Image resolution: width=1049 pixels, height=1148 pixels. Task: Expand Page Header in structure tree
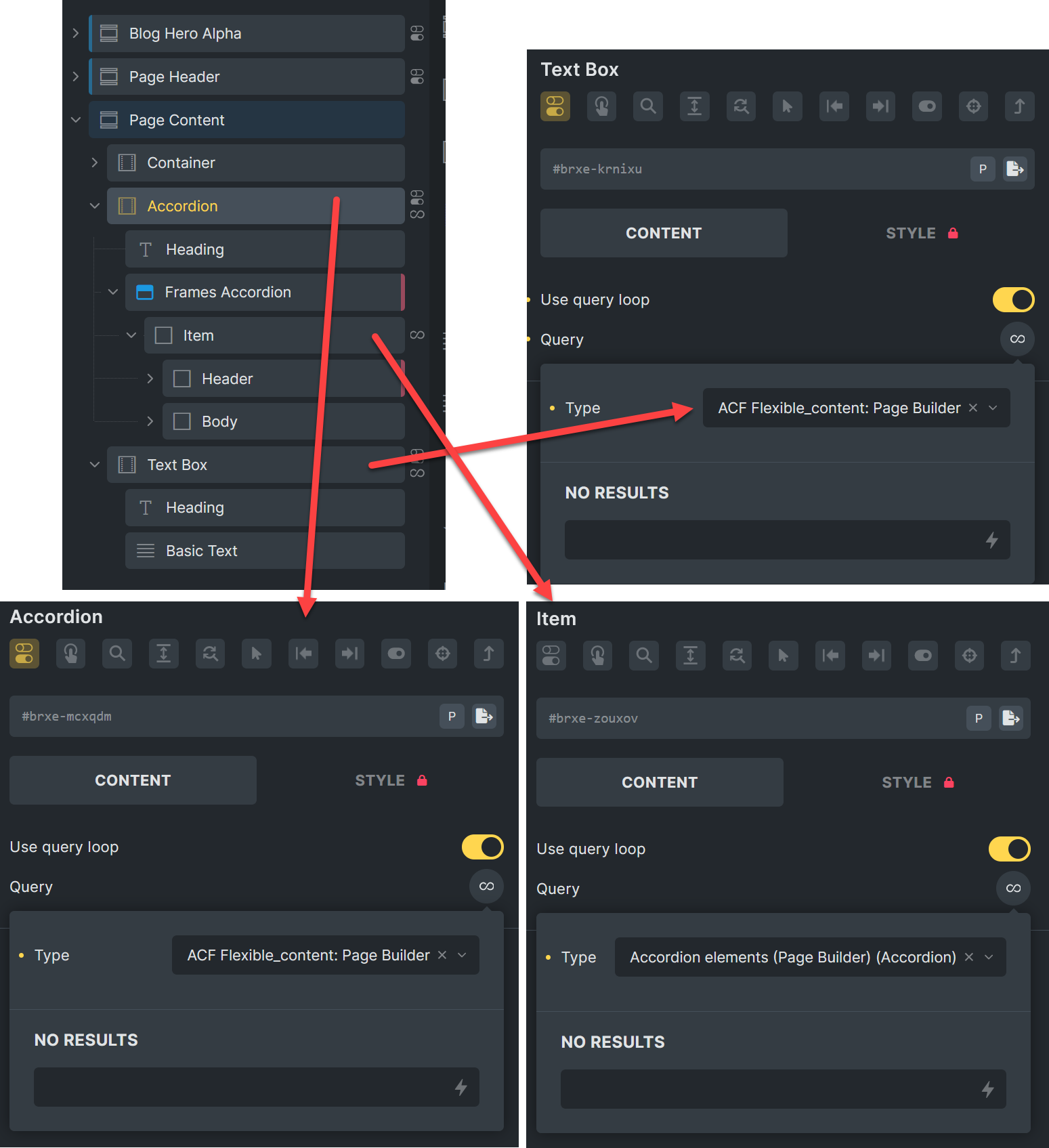click(75, 77)
